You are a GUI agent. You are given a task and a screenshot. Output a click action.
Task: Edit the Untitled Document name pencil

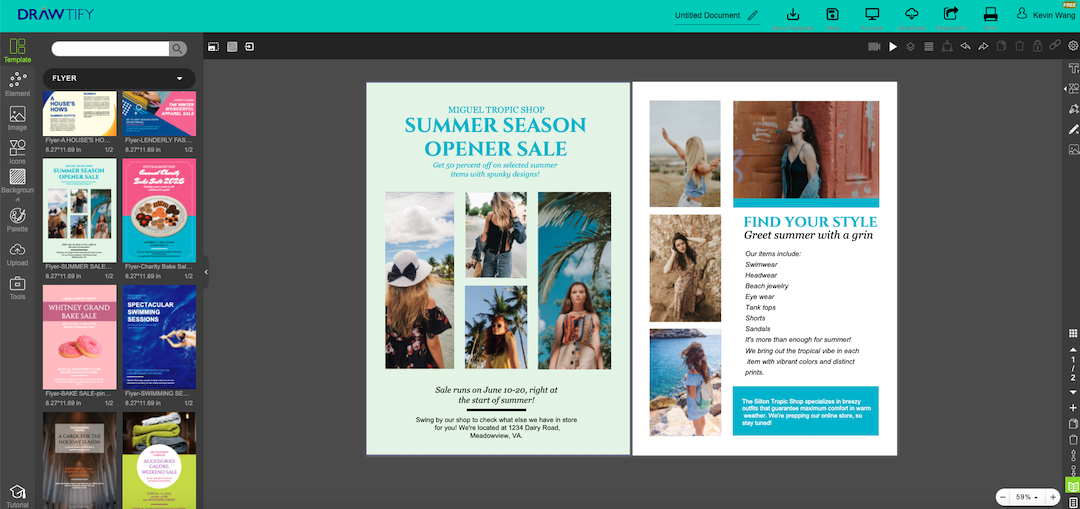click(753, 15)
